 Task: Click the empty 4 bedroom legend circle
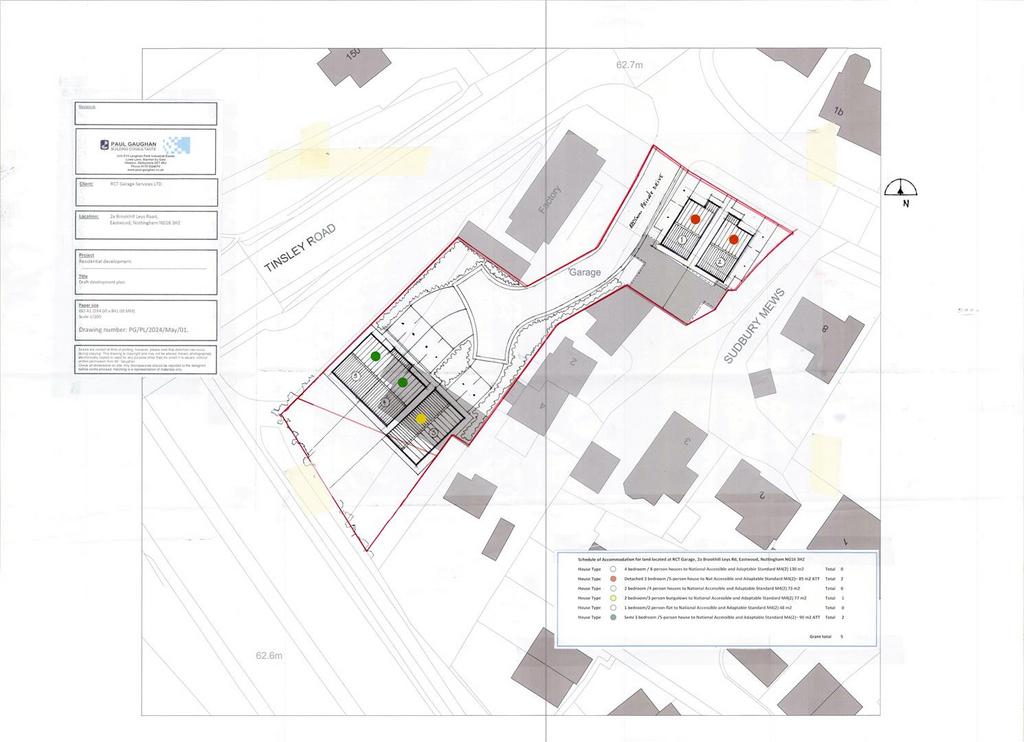click(x=614, y=569)
